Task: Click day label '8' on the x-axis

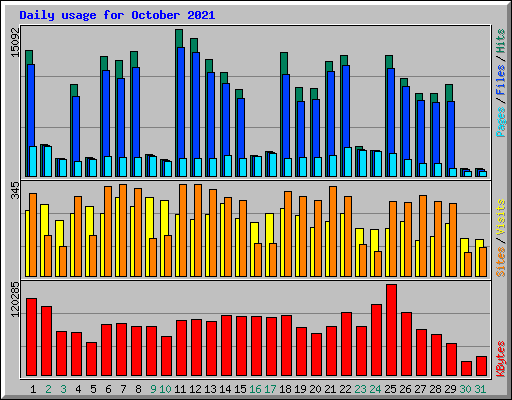Action: 138,389
